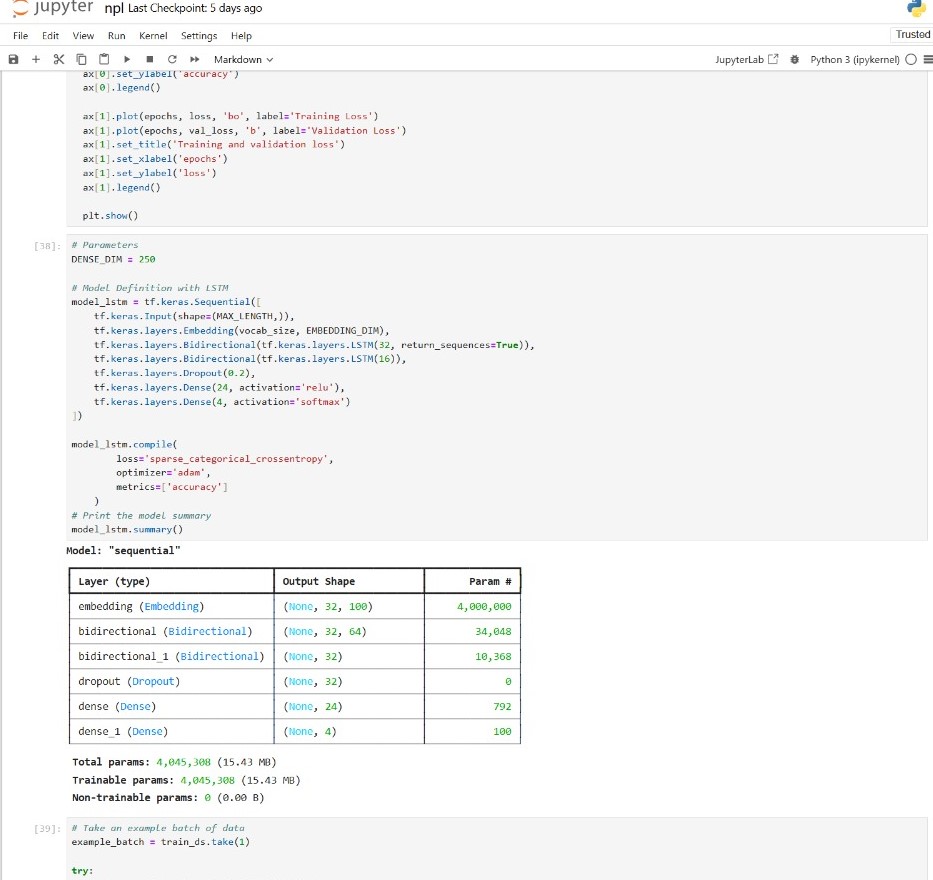The image size is (933, 880).
Task: Open the cell type Markdown dropdown
Action: pyautogui.click(x=243, y=60)
